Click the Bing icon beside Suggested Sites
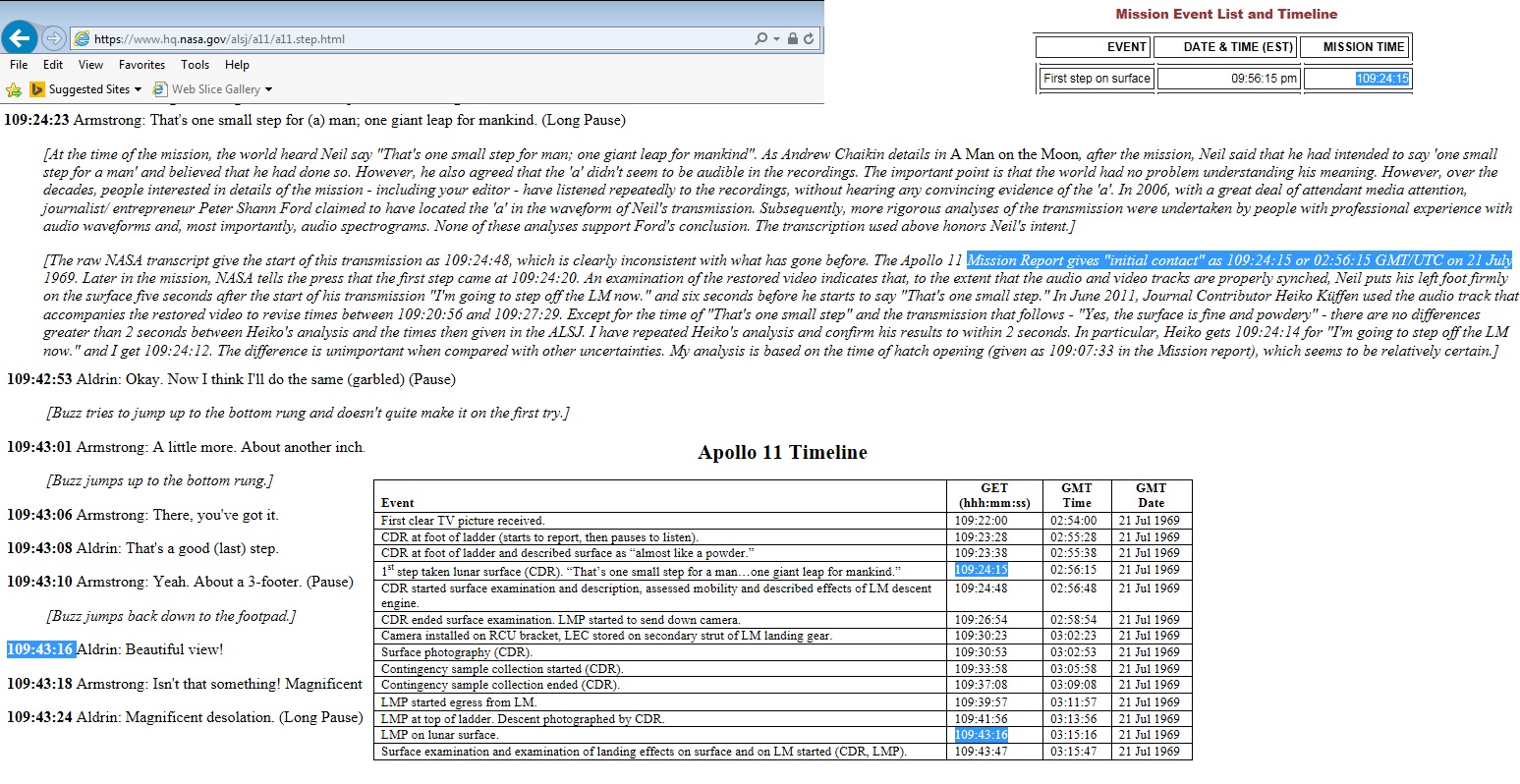The height and width of the screenshot is (784, 1520). [37, 89]
